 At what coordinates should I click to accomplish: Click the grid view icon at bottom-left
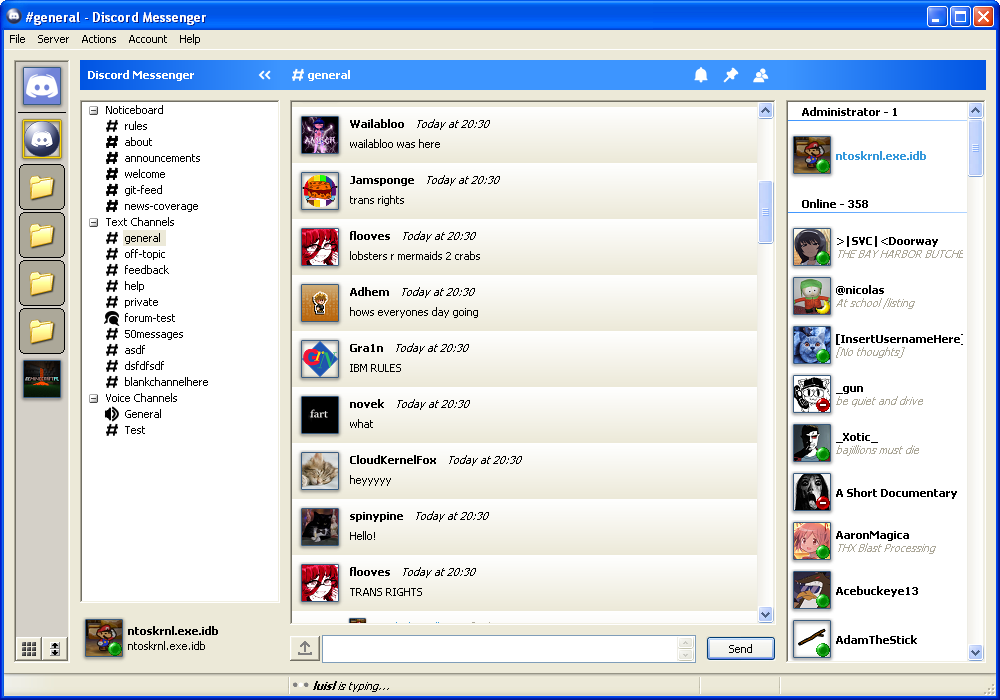click(29, 649)
